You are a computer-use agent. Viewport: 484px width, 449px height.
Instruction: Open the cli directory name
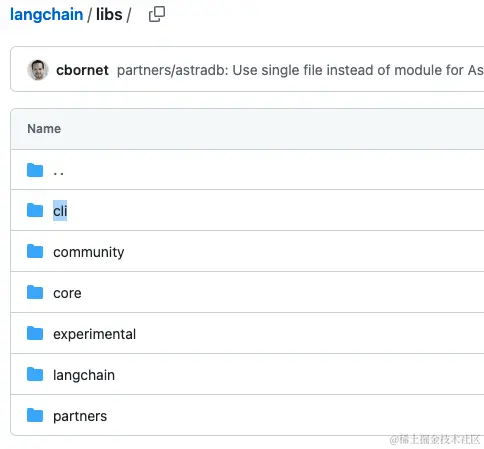click(x=60, y=211)
